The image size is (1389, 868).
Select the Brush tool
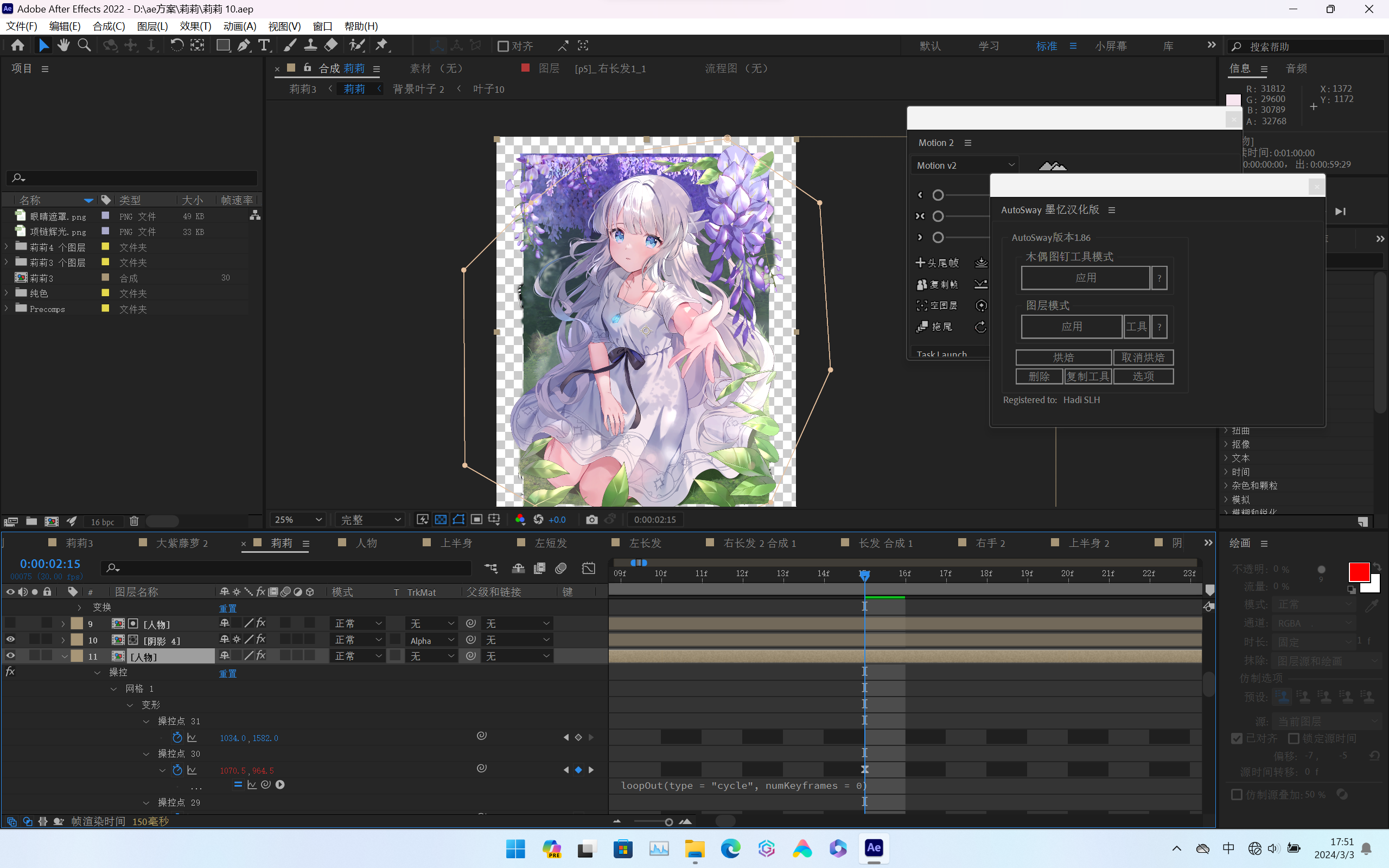pyautogui.click(x=290, y=46)
